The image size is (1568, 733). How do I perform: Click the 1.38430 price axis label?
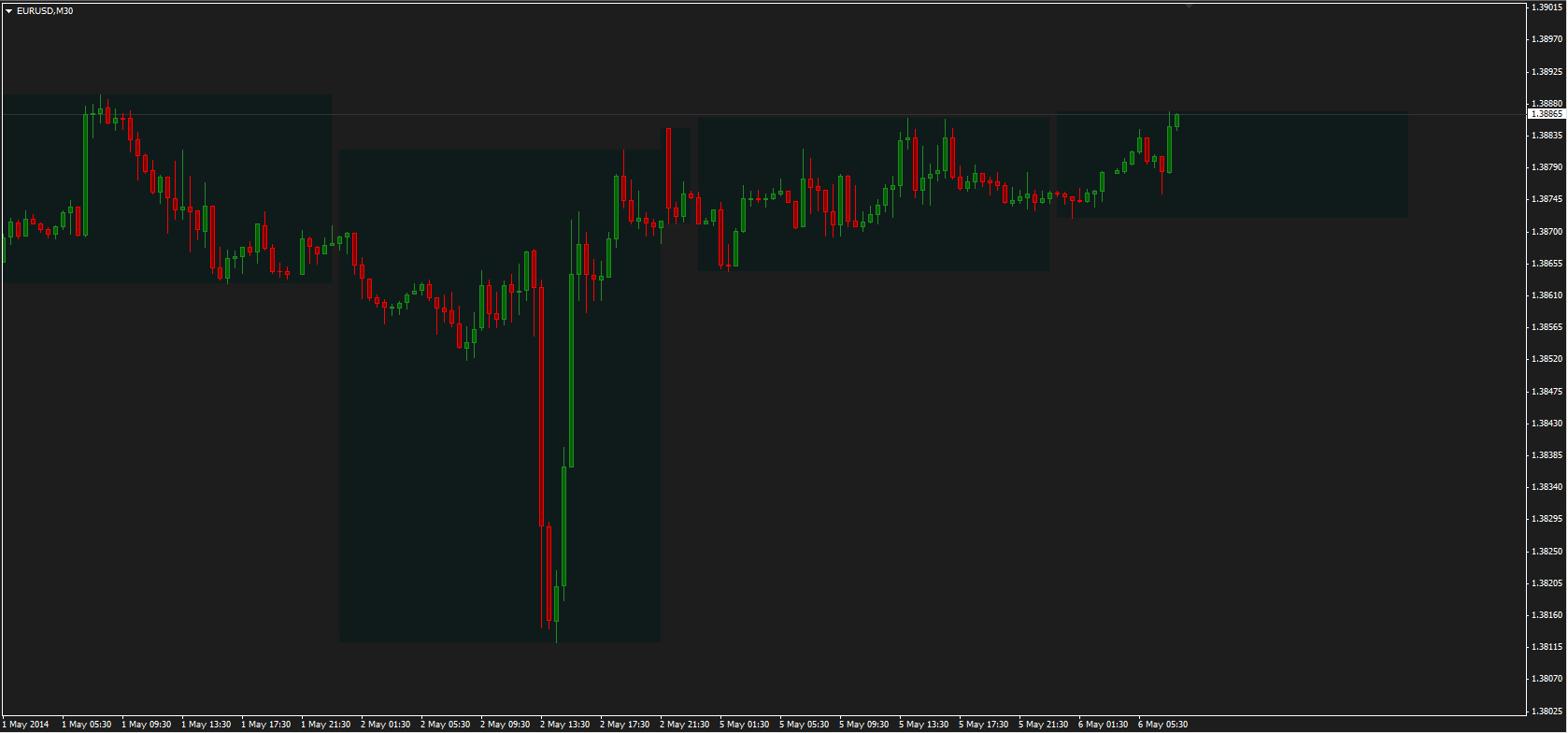1546,424
